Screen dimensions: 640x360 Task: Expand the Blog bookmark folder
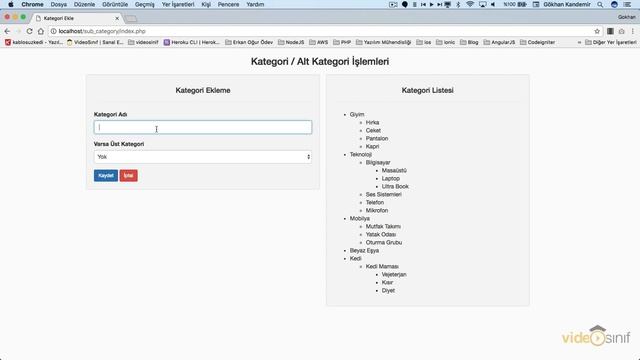pos(469,42)
